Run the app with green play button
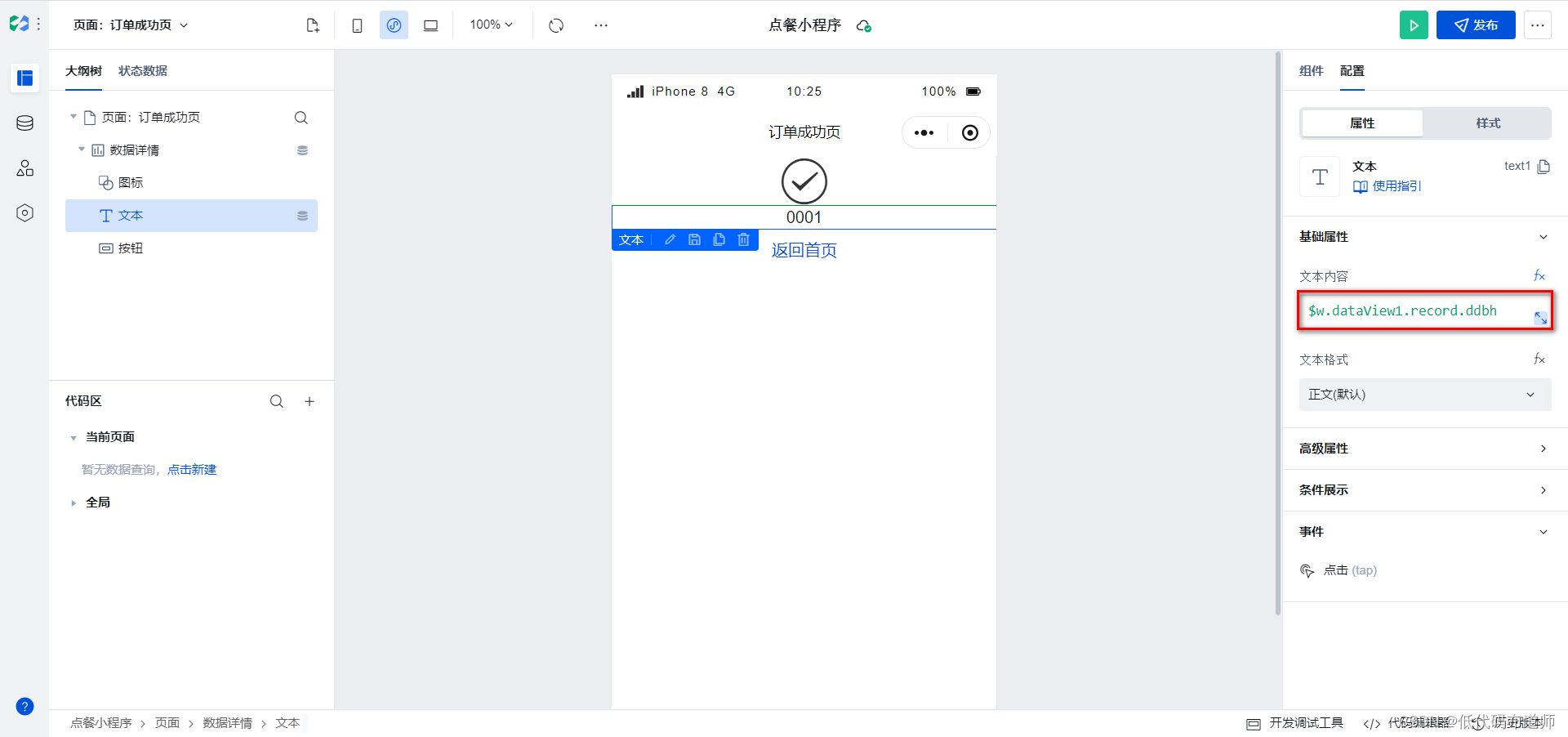This screenshot has width=1568, height=737. pos(1414,25)
